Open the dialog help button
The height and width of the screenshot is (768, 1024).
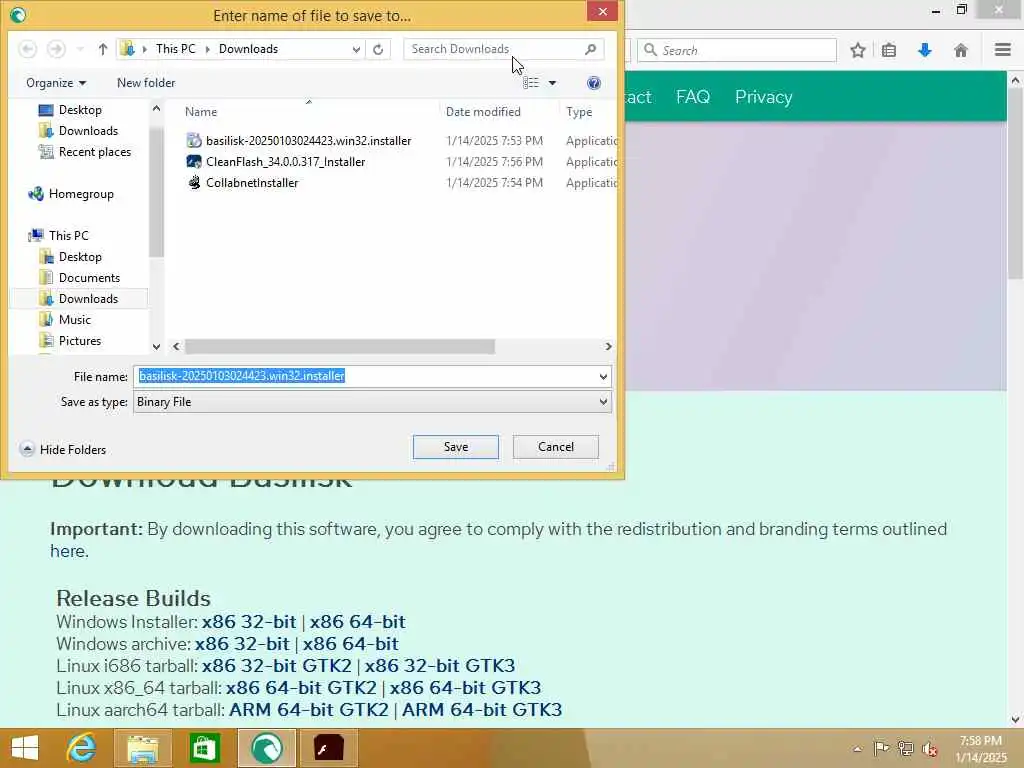pyautogui.click(x=594, y=83)
